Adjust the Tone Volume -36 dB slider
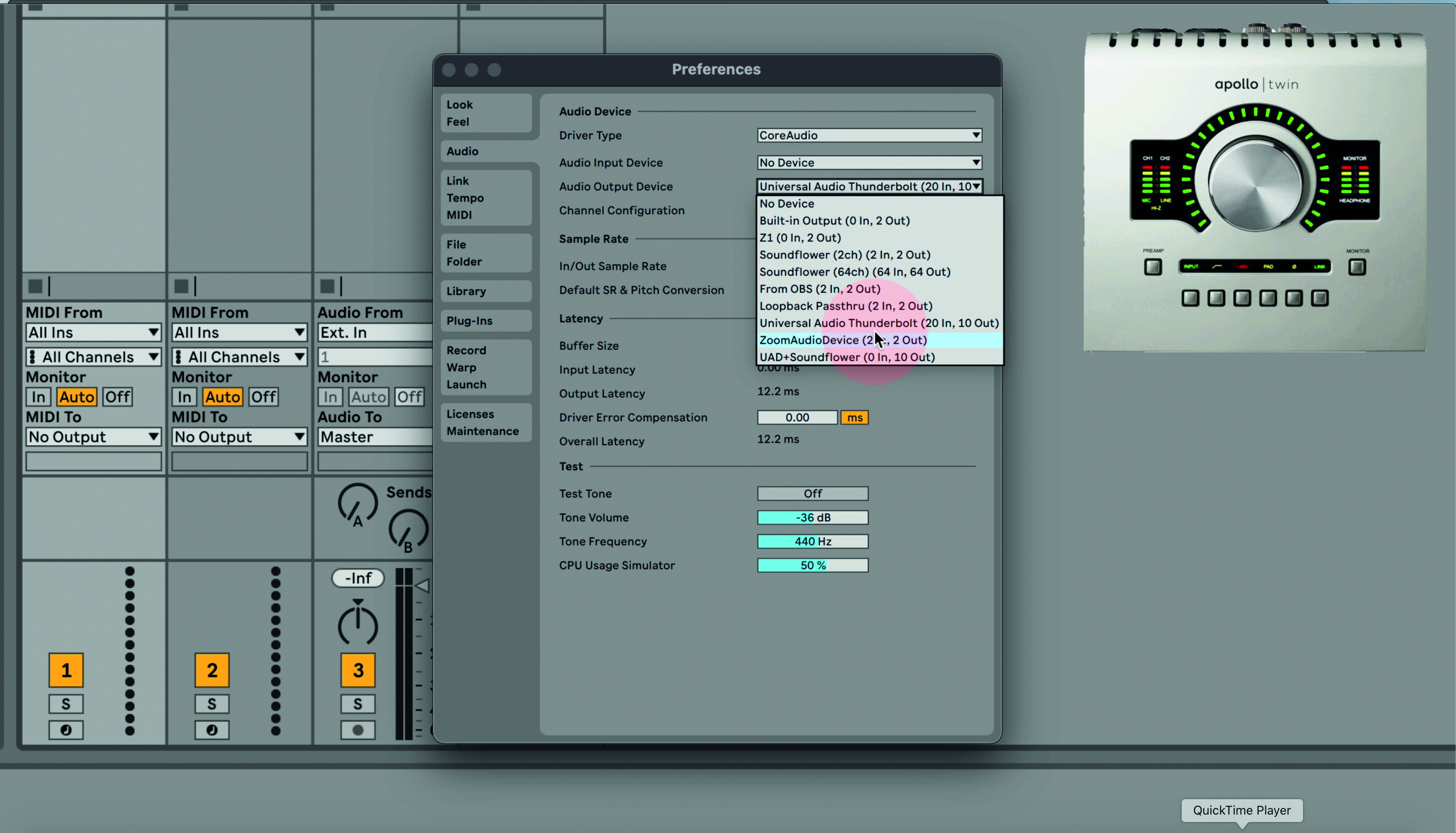This screenshot has height=833, width=1456. pos(813,518)
